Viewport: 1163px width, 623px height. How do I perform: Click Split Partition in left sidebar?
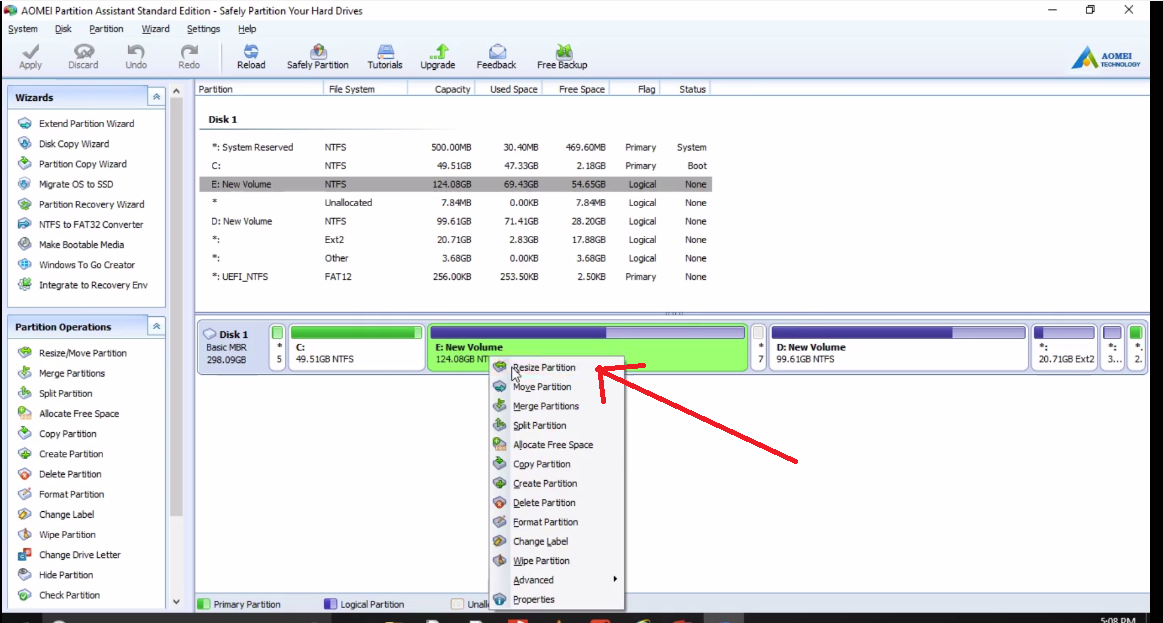[x=65, y=393]
